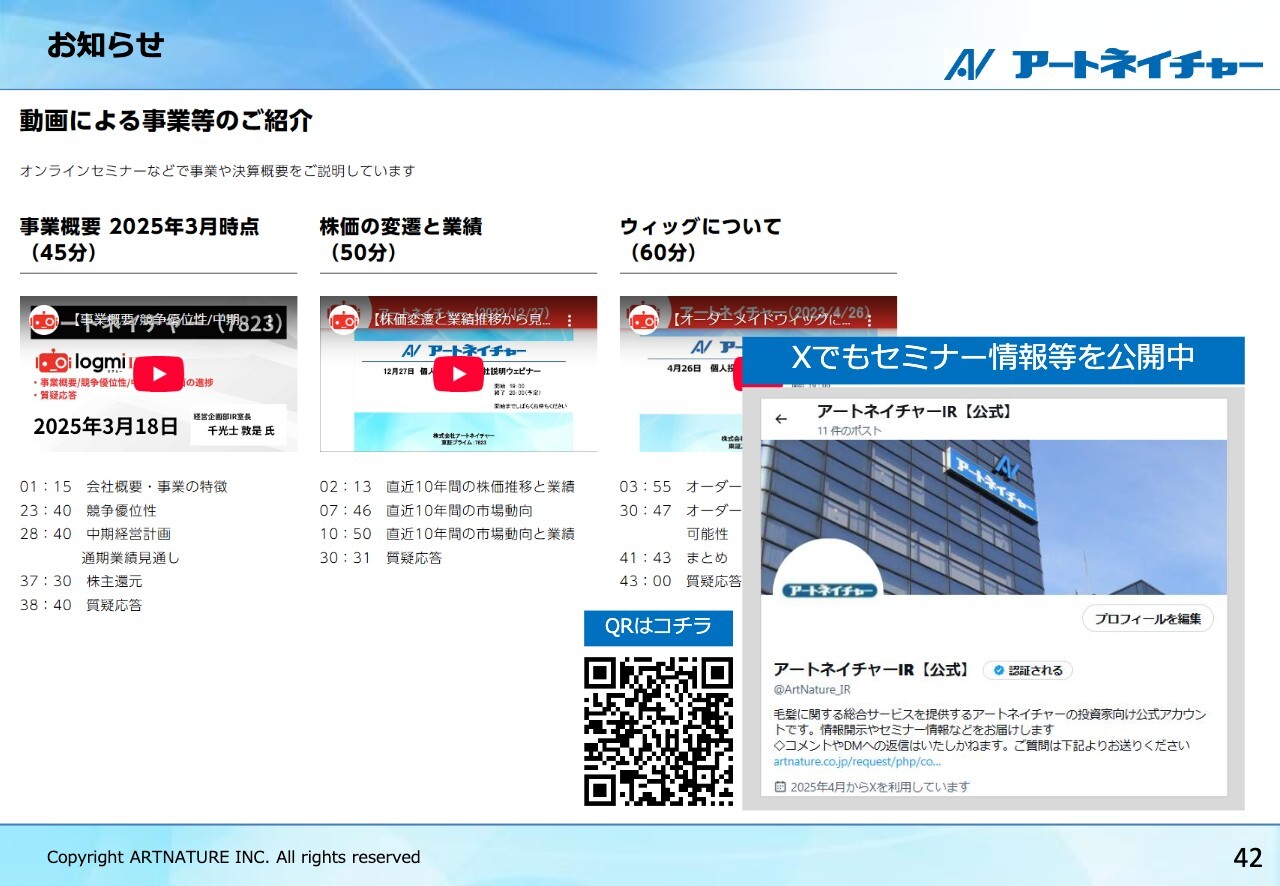The height and width of the screenshot is (886, 1280).
Task: Click the Copyright ARTNATURE INC. footer text
Action: (x=234, y=857)
